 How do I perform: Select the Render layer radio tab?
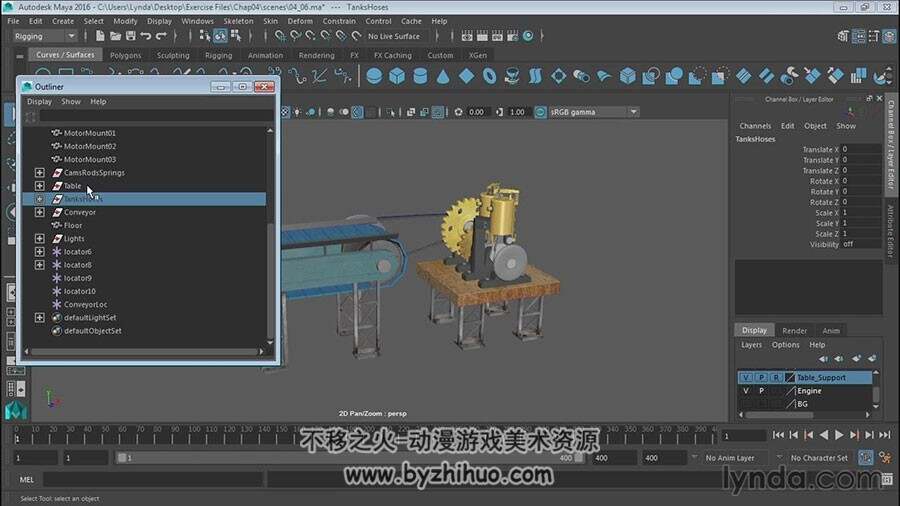coord(794,330)
